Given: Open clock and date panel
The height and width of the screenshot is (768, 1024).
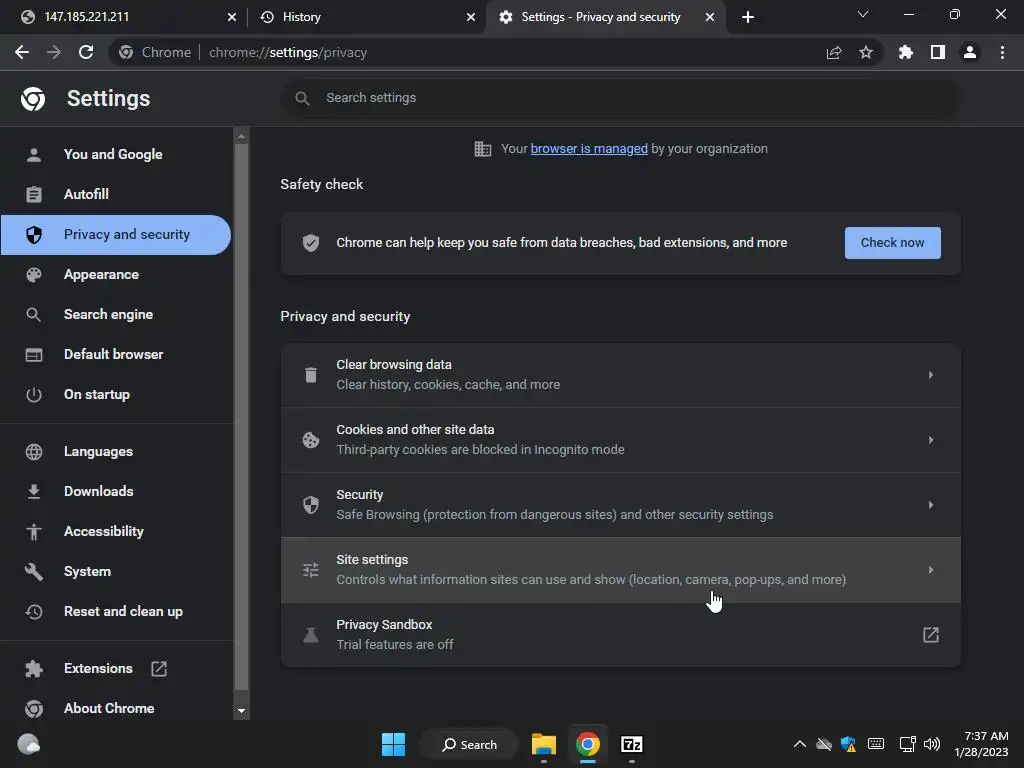Looking at the screenshot, I should point(981,744).
